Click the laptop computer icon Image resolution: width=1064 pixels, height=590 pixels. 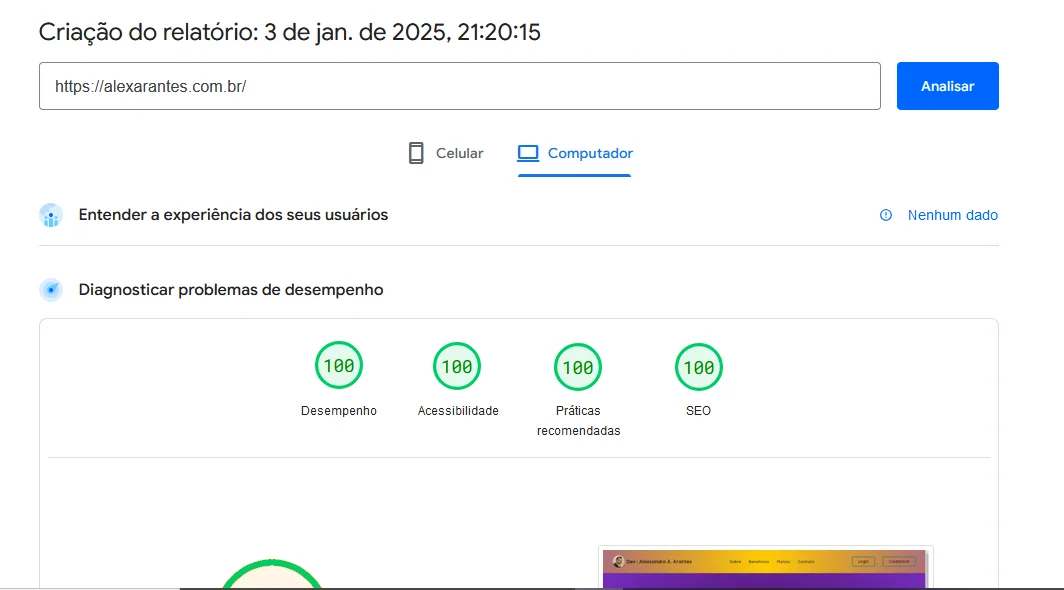tap(528, 153)
